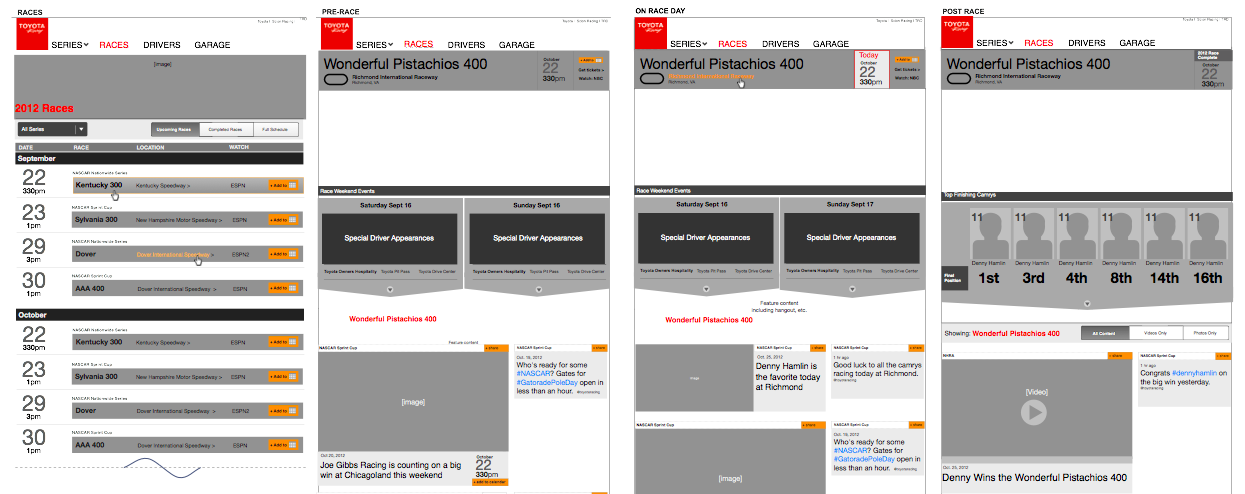Open Special Driver Appearances for Sunday in On Race Day
Screen dimensions: 1245x494
point(853,238)
